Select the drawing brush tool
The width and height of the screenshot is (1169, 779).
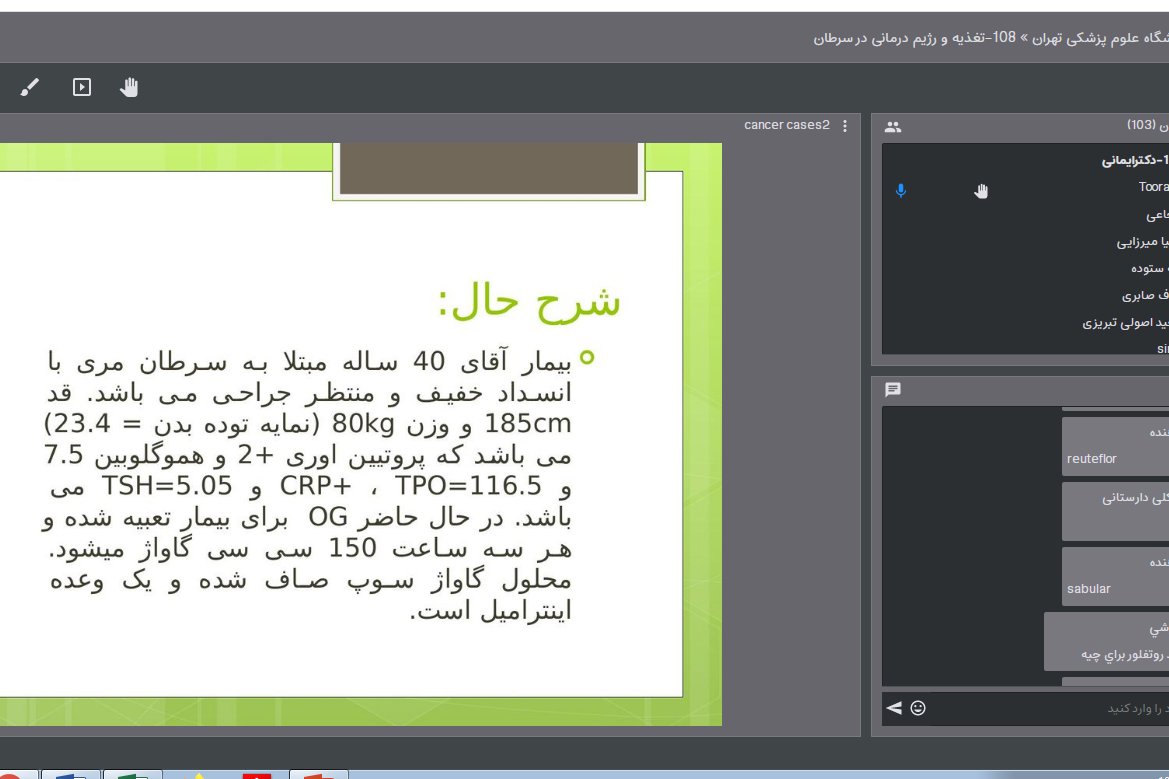click(30, 87)
